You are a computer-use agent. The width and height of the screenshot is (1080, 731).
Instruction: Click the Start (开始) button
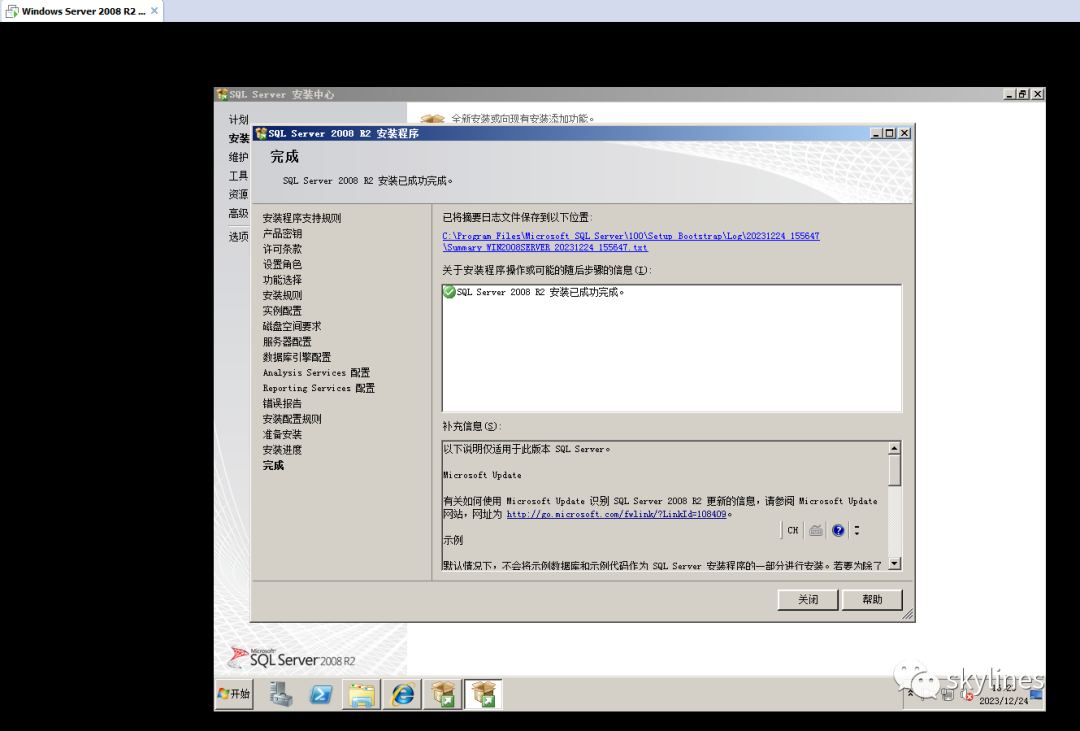[234, 694]
